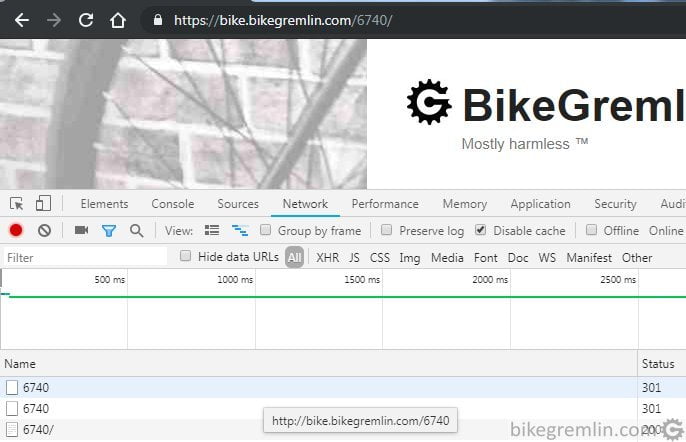The image size is (686, 442).
Task: Click the 2500 ms timeline marker
Action: click(x=618, y=280)
